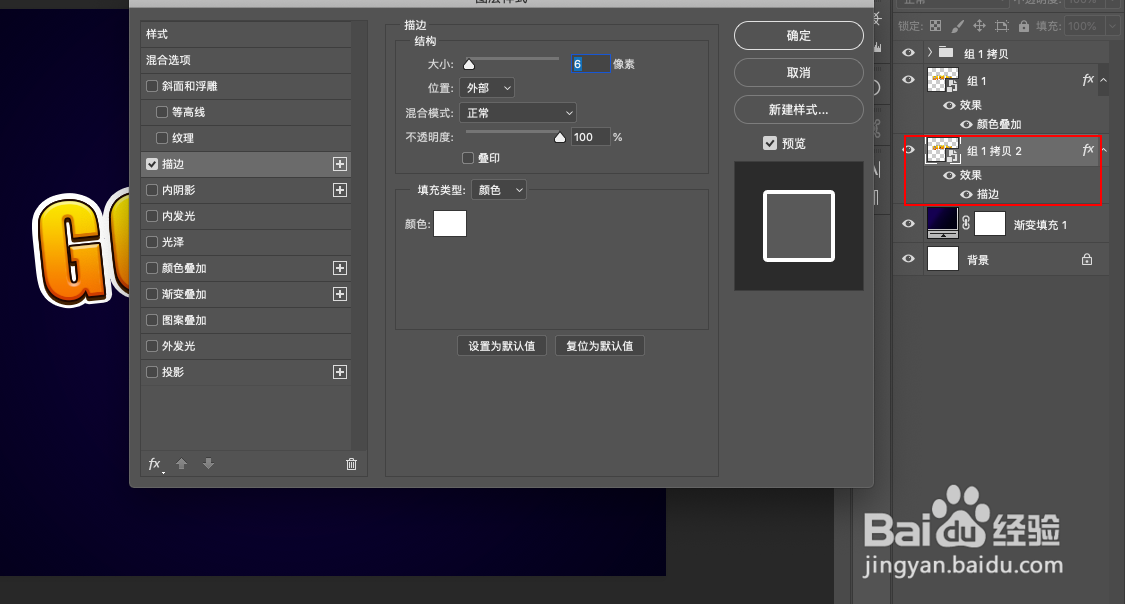This screenshot has height=604, width=1125.
Task: Hide the 颜色叠加 effect on 组 1
Action: coord(966,124)
